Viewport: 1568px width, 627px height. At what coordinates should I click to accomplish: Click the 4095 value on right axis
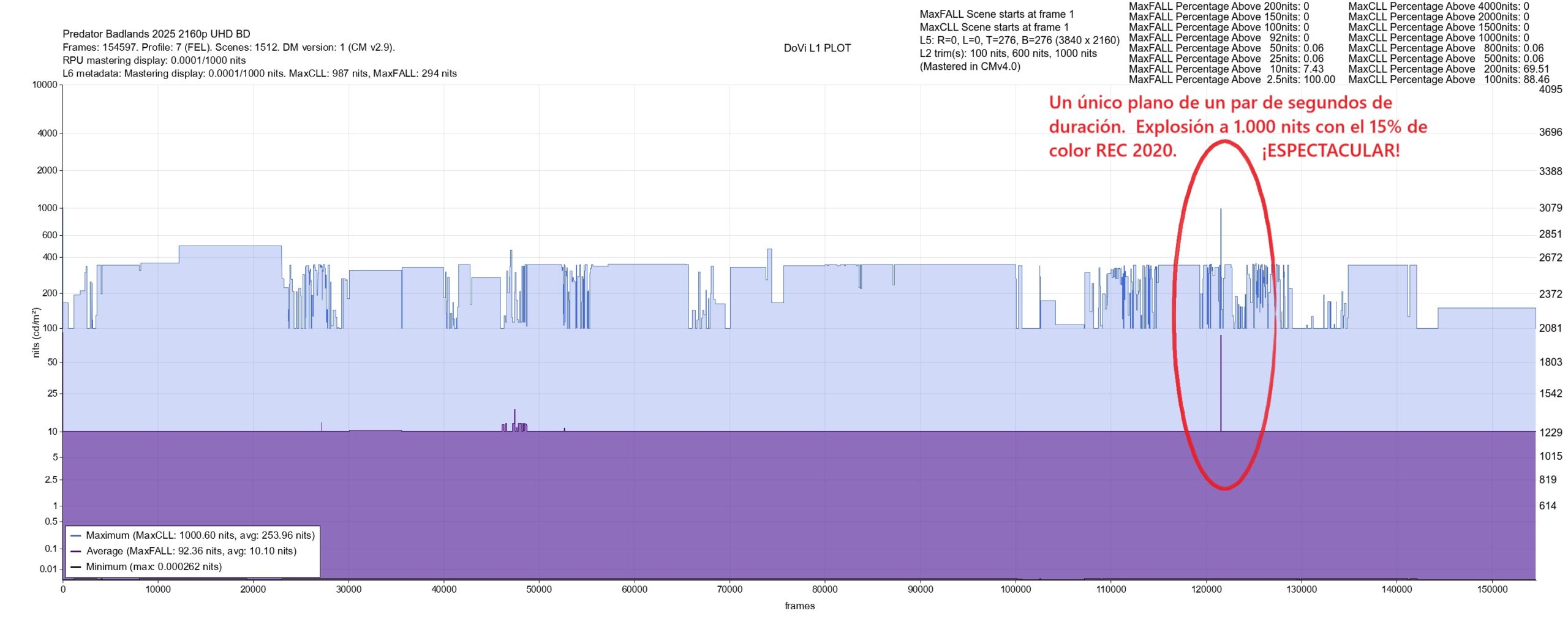click(1550, 89)
